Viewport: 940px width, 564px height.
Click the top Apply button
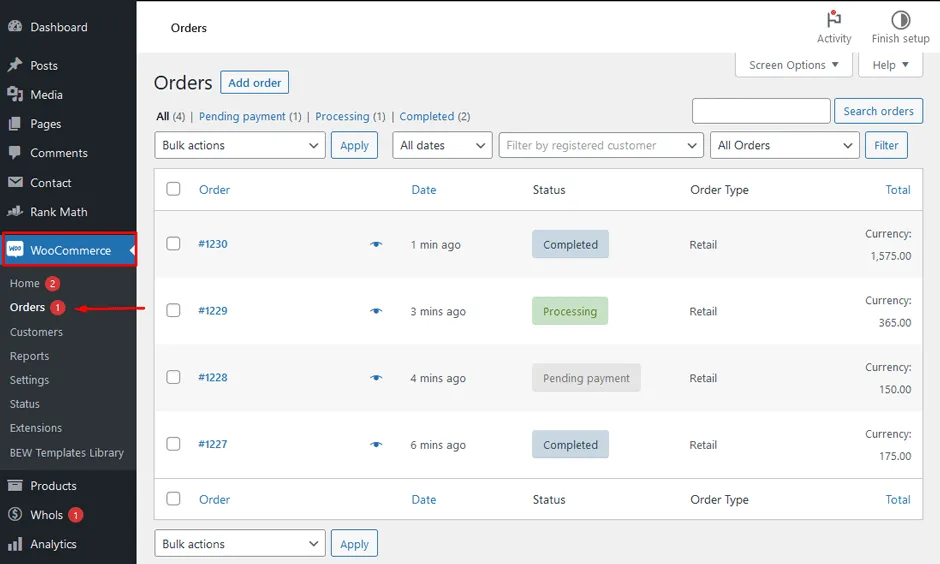pyautogui.click(x=354, y=145)
